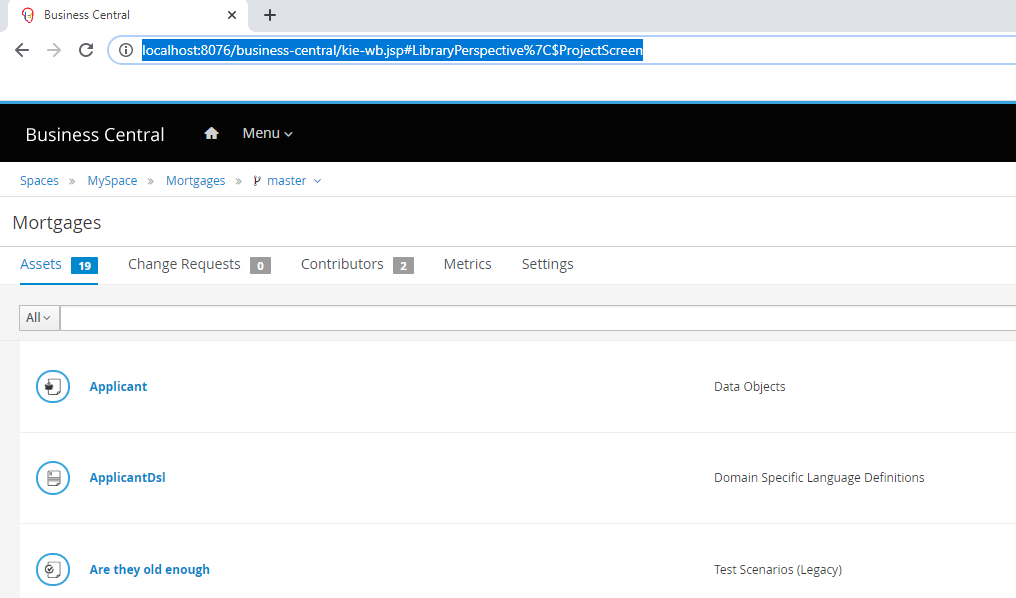The height and width of the screenshot is (598, 1016).
Task: Click the ApplicantDsl asset icon
Action: click(x=52, y=477)
